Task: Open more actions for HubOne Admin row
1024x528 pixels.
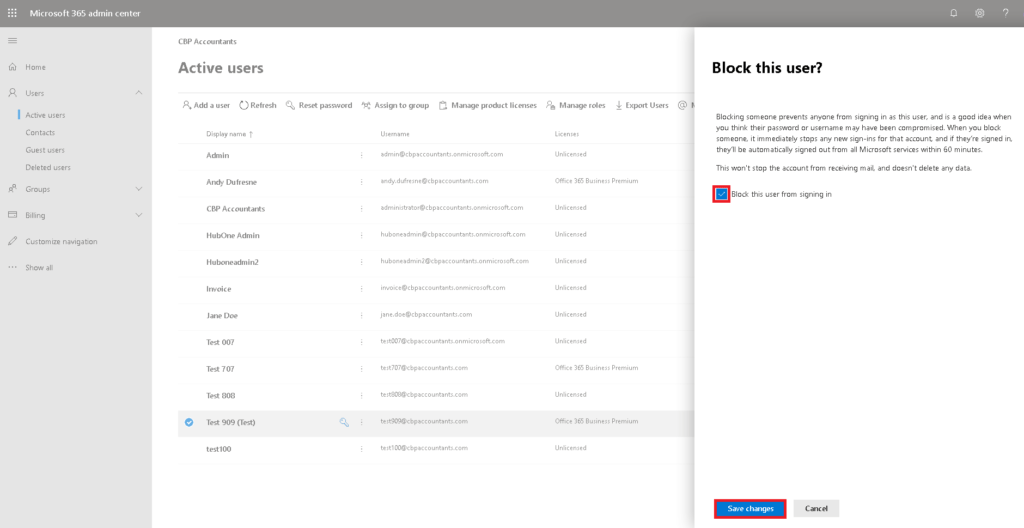Action: 361,235
